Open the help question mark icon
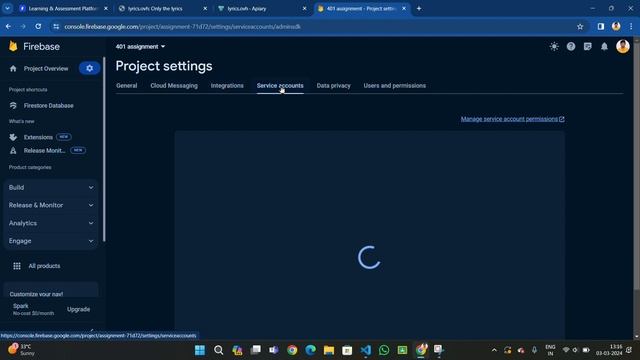This screenshot has height=360, width=640. (571, 47)
